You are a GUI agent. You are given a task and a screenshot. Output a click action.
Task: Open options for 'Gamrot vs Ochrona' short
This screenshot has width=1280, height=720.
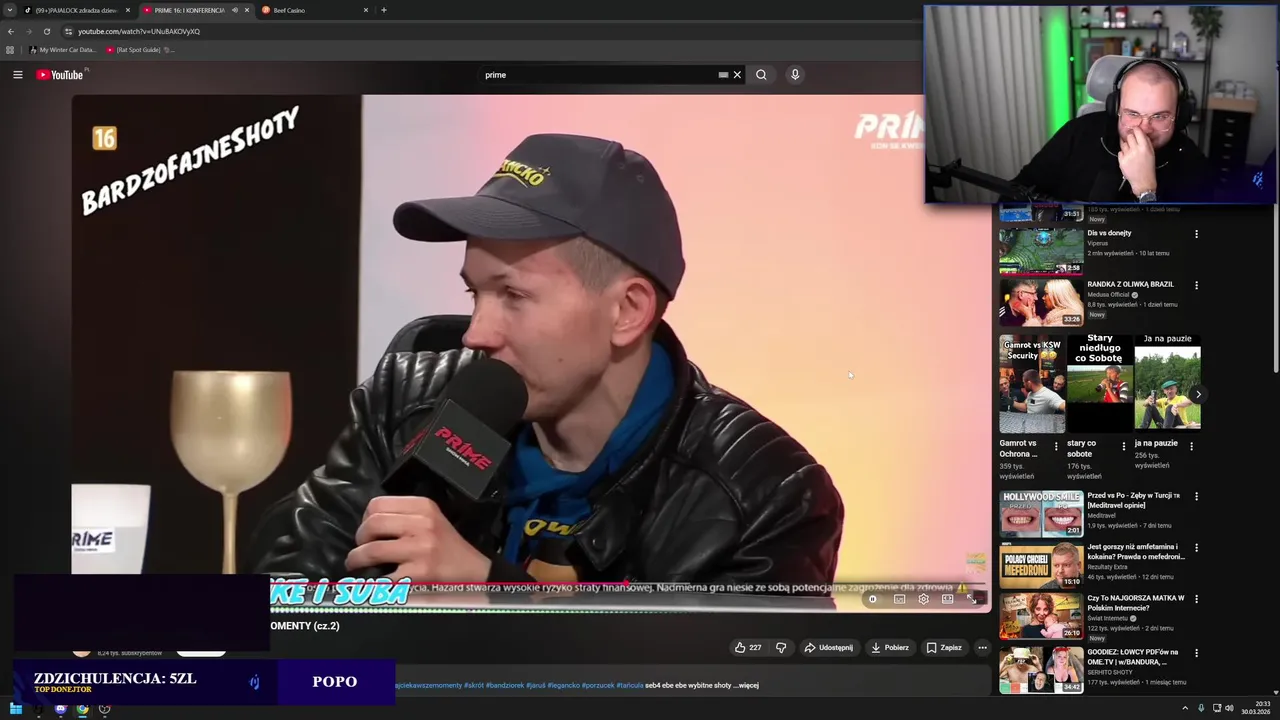pyautogui.click(x=1056, y=447)
